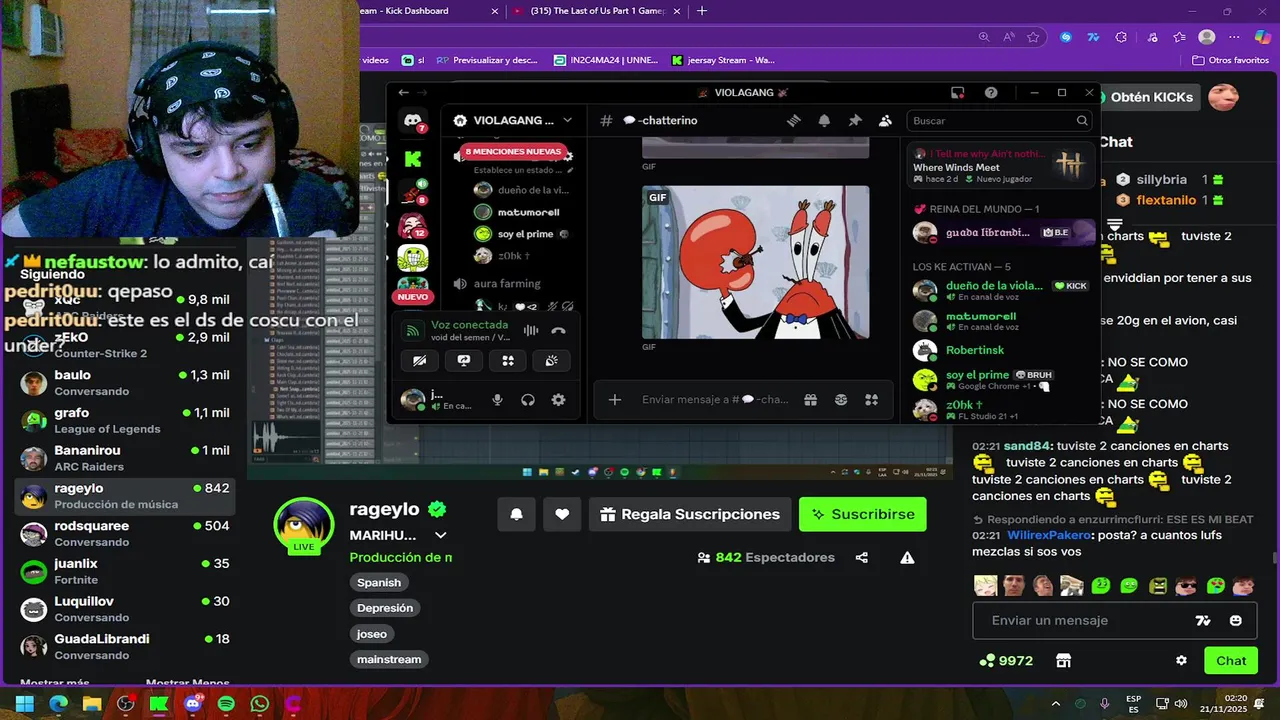Viewport: 1280px width, 720px height.
Task: Launch an activity in Discord voice panel
Action: coord(508,361)
